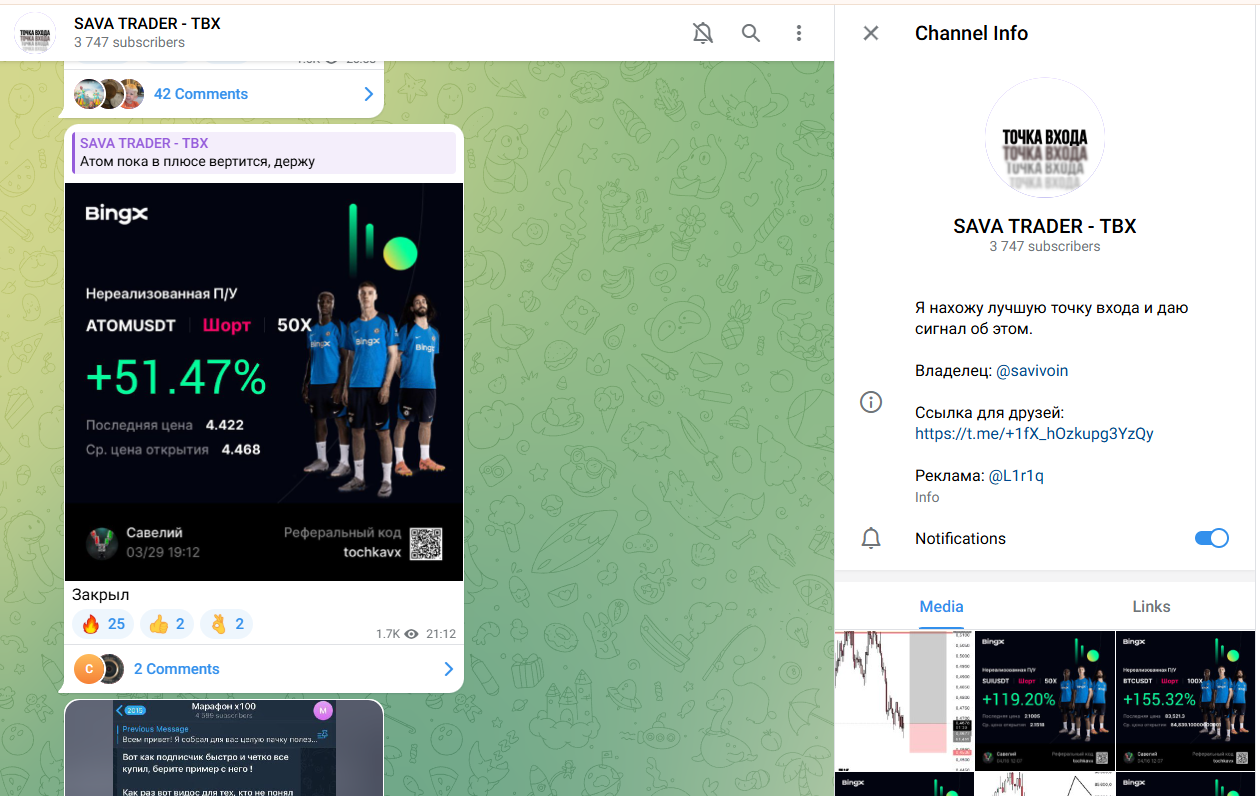
Task: Click the 'Info' caption under the description
Action: [x=927, y=497]
